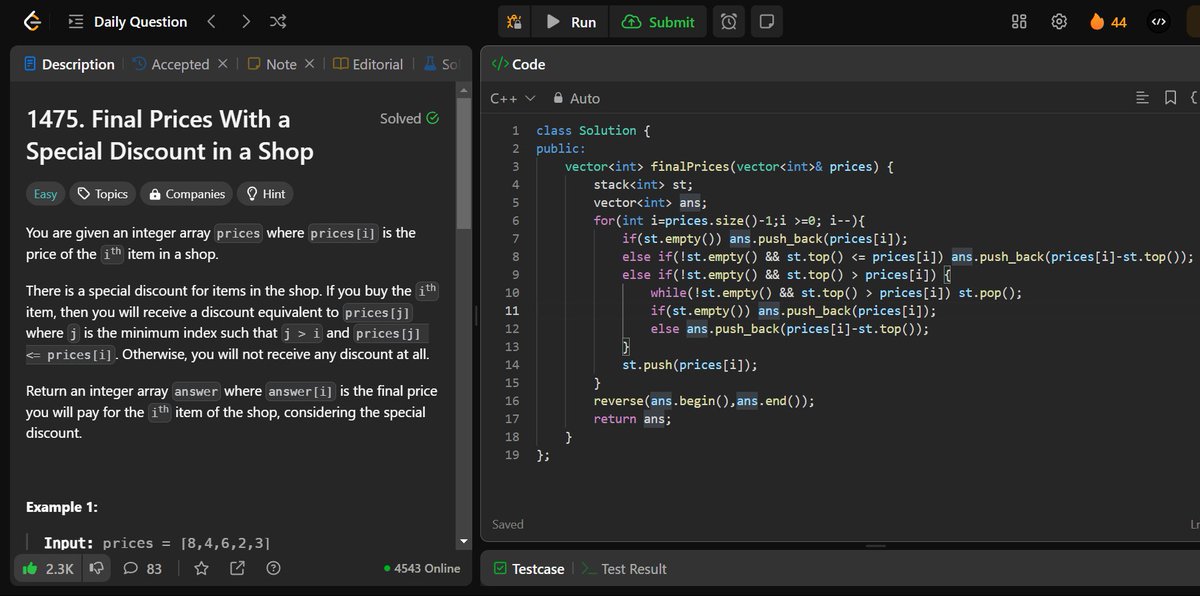Share the problem external link icon
The height and width of the screenshot is (596, 1200).
pyautogui.click(x=237, y=568)
